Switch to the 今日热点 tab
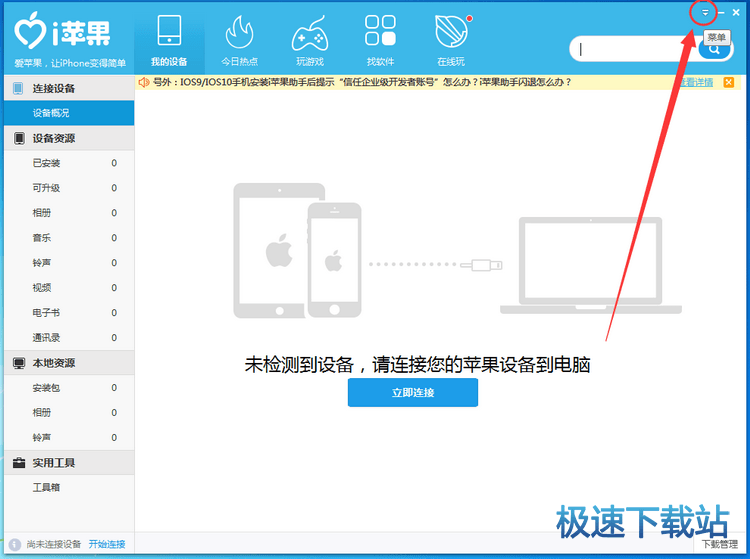The height and width of the screenshot is (559, 750). [x=240, y=41]
